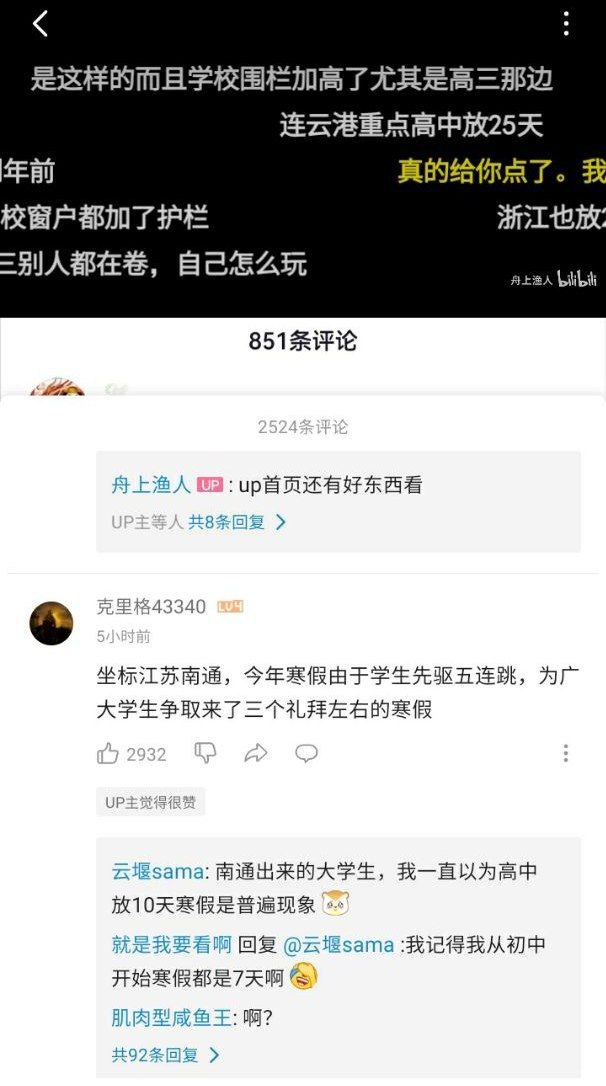
Task: Open the 克里格43340 avatar
Action: click(51, 623)
